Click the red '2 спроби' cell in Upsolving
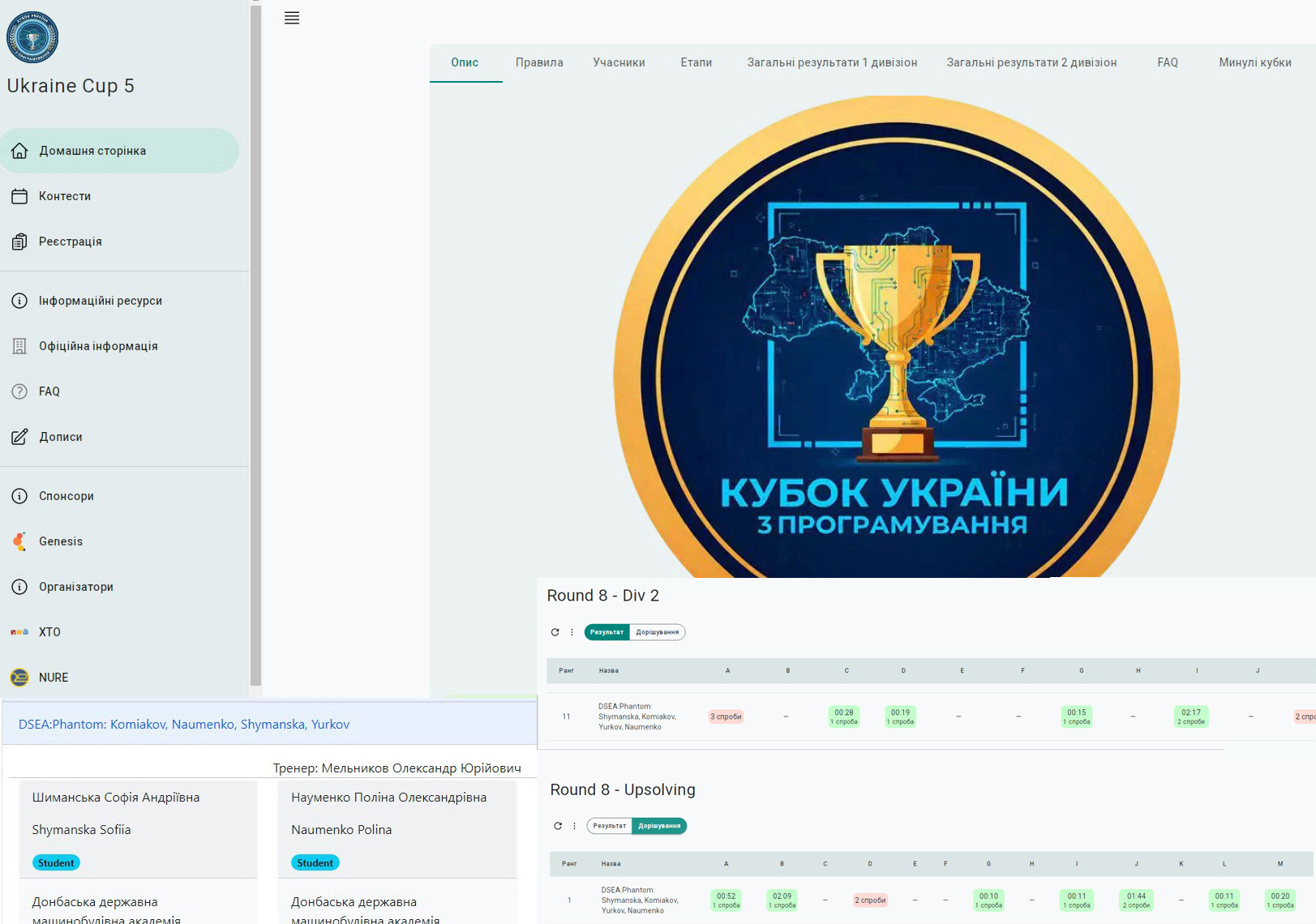Image resolution: width=1316 pixels, height=924 pixels. pyautogui.click(x=871, y=900)
